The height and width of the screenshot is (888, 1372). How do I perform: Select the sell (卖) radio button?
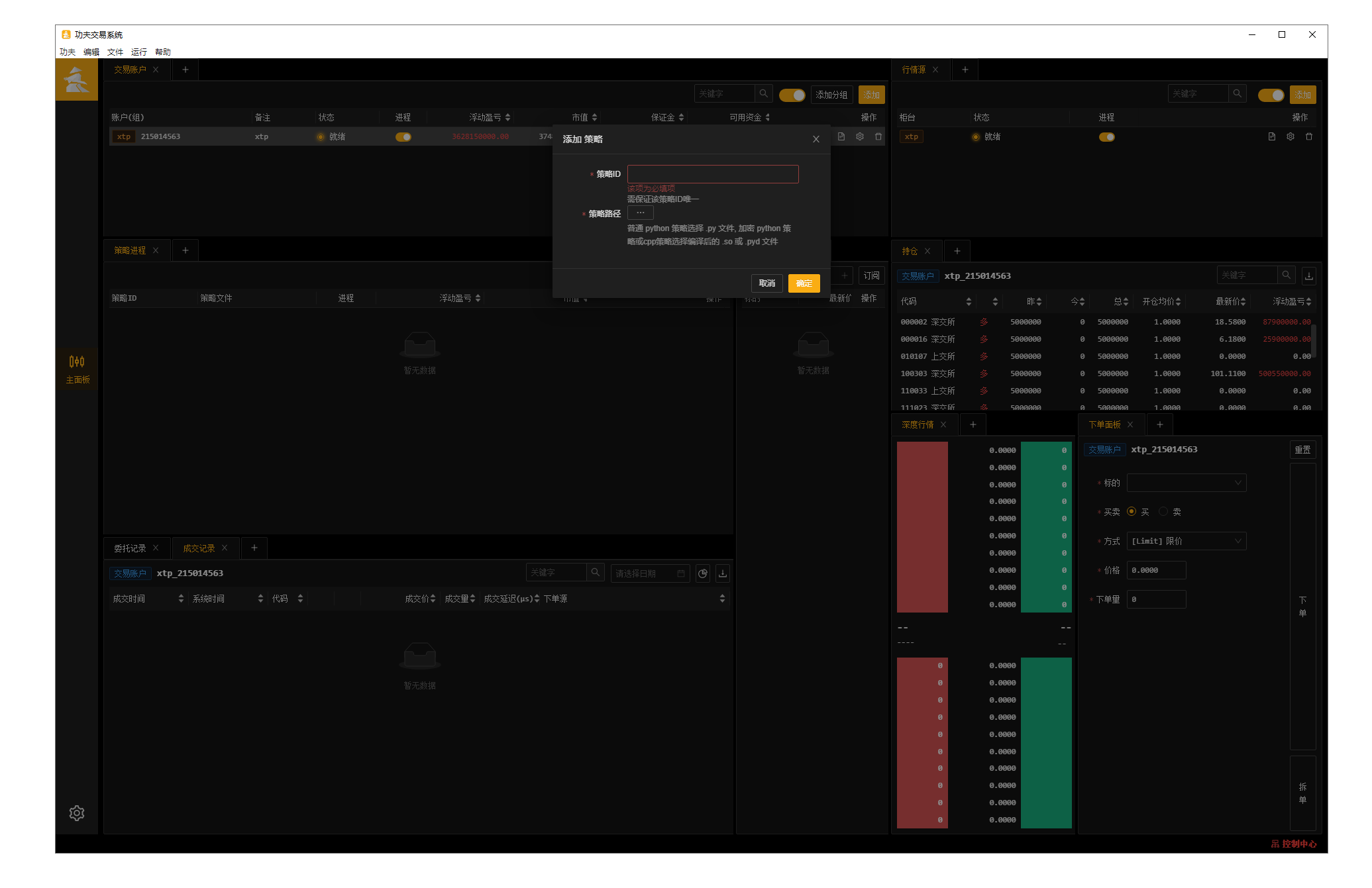pyautogui.click(x=1163, y=512)
